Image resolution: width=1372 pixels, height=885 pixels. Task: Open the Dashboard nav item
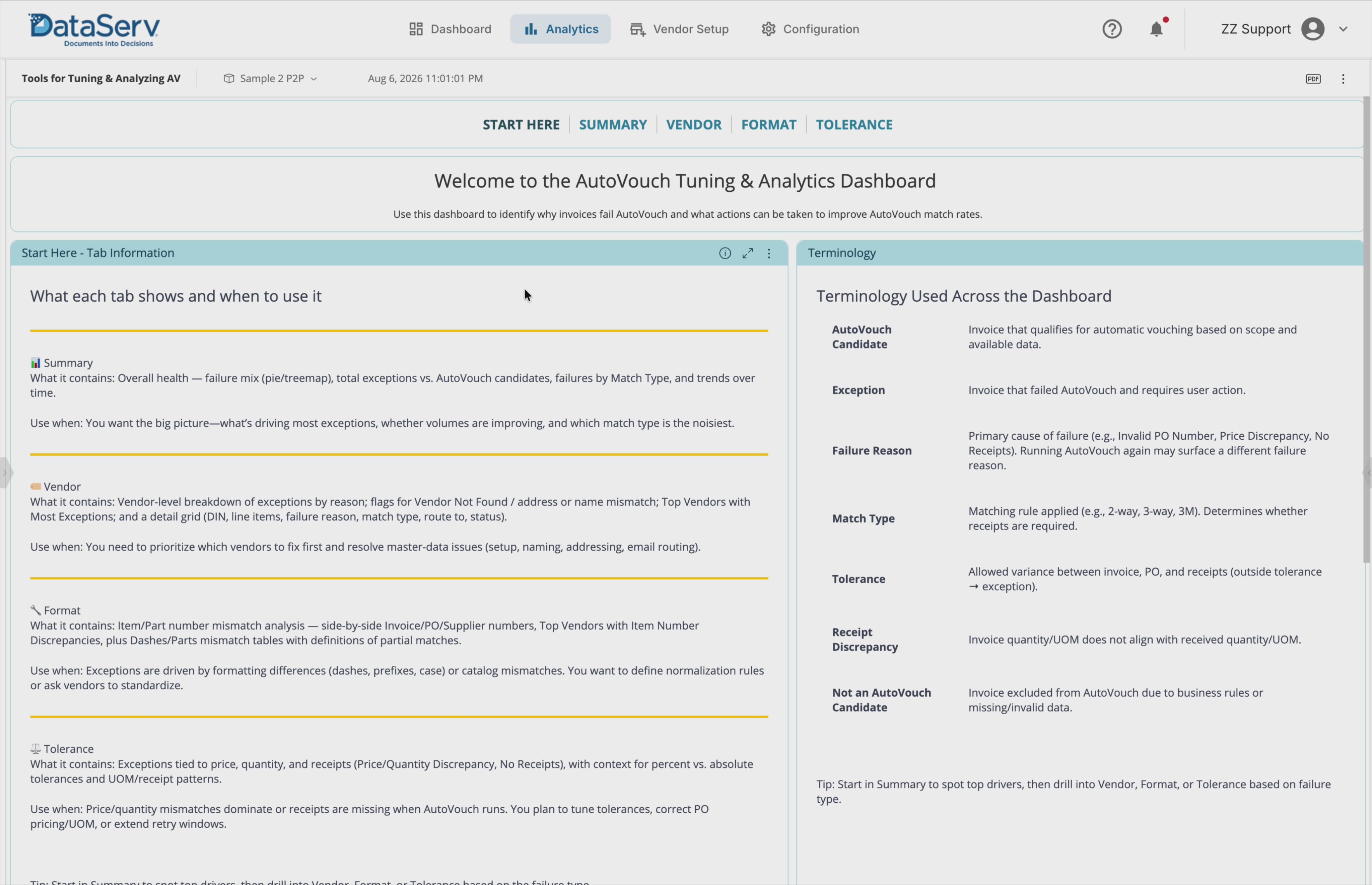point(450,29)
